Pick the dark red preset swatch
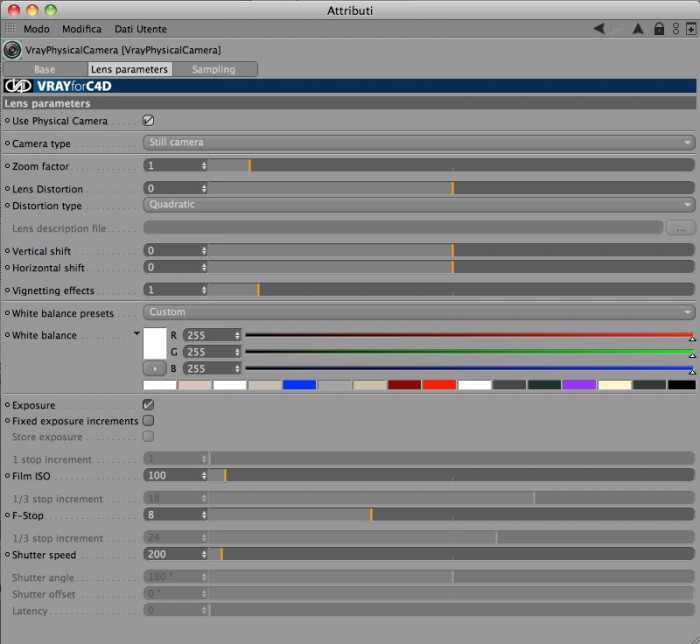 point(404,385)
